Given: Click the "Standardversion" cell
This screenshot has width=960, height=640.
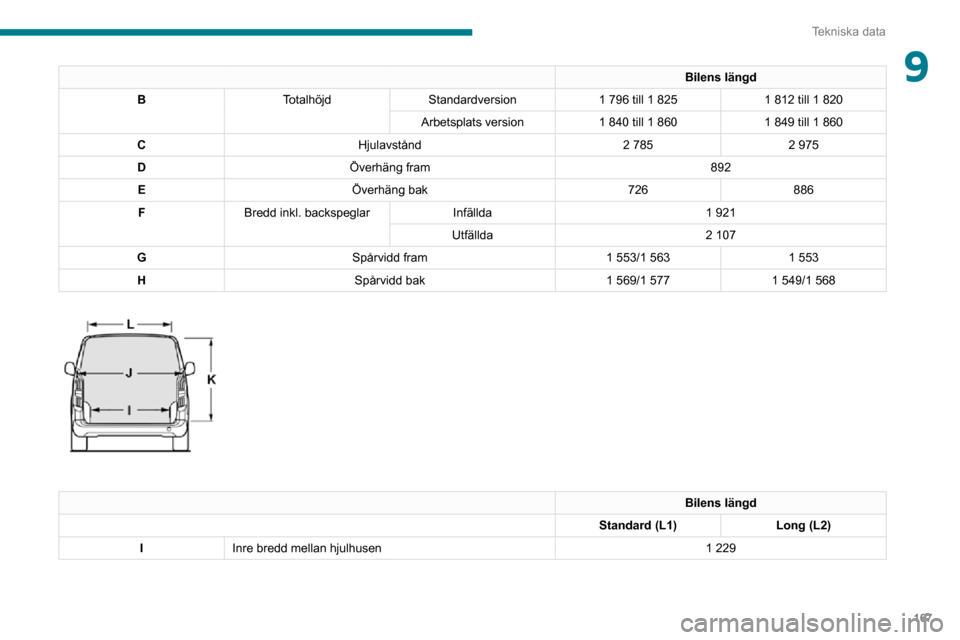Looking at the screenshot, I should [472, 100].
